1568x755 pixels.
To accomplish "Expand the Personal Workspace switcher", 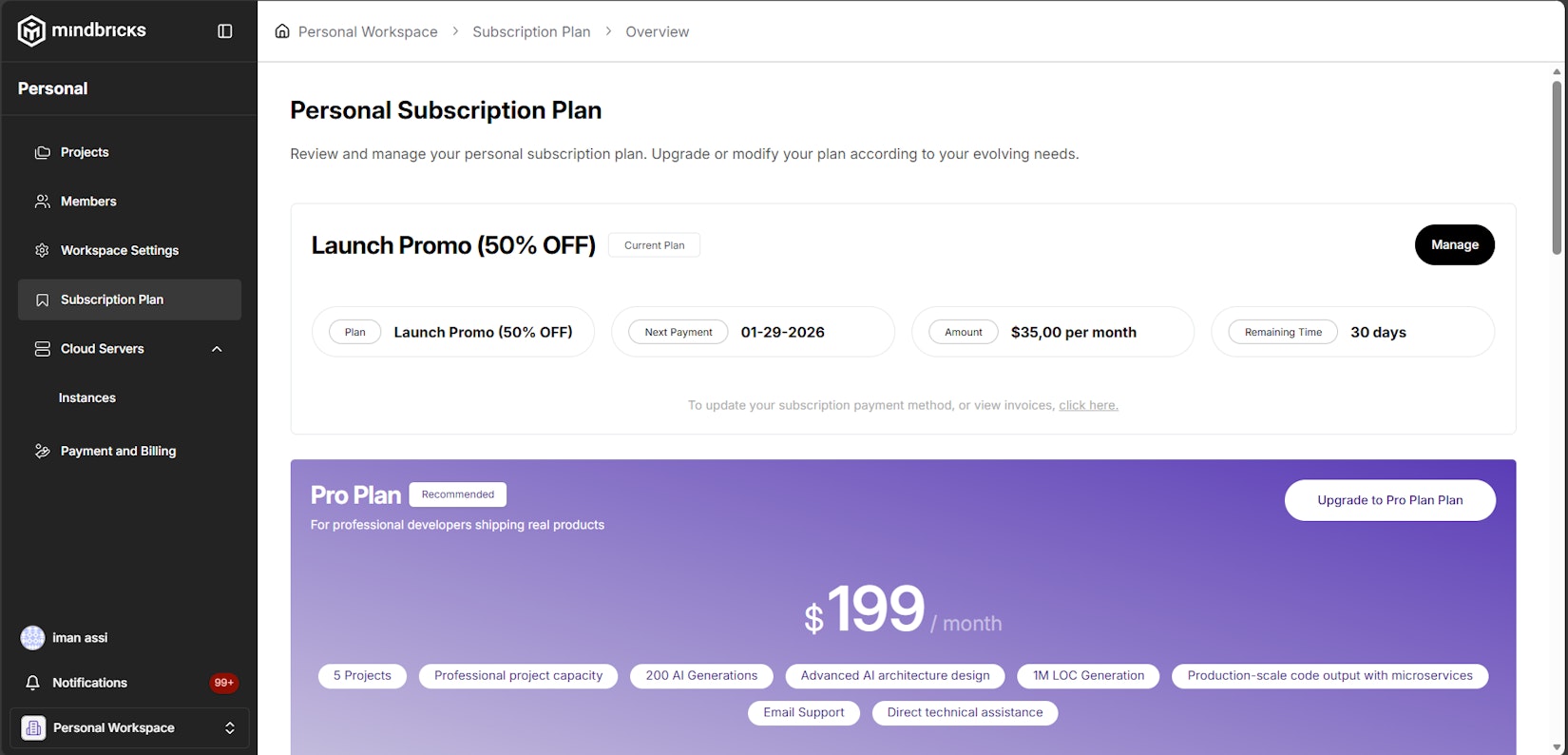I will pos(229,727).
